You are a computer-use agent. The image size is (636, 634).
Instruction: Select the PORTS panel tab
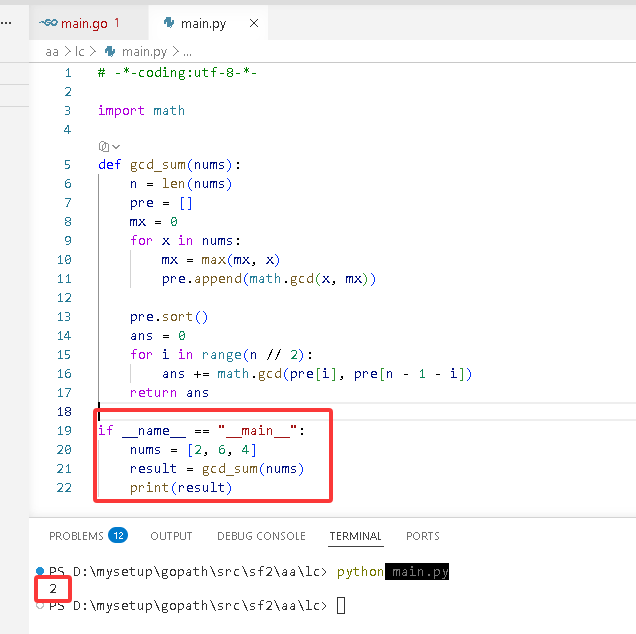pos(423,536)
